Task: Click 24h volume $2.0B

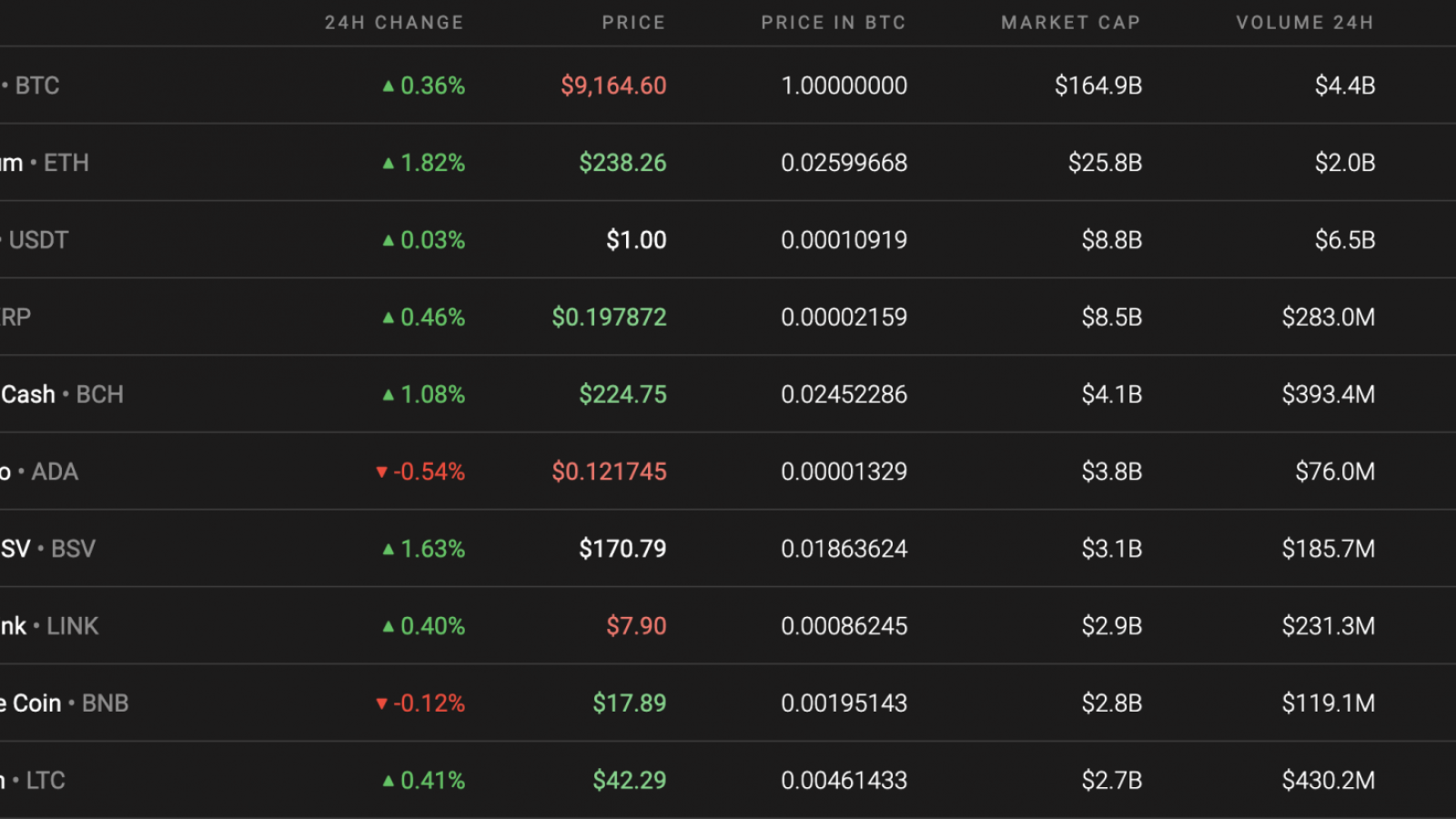Action: pyautogui.click(x=1345, y=163)
